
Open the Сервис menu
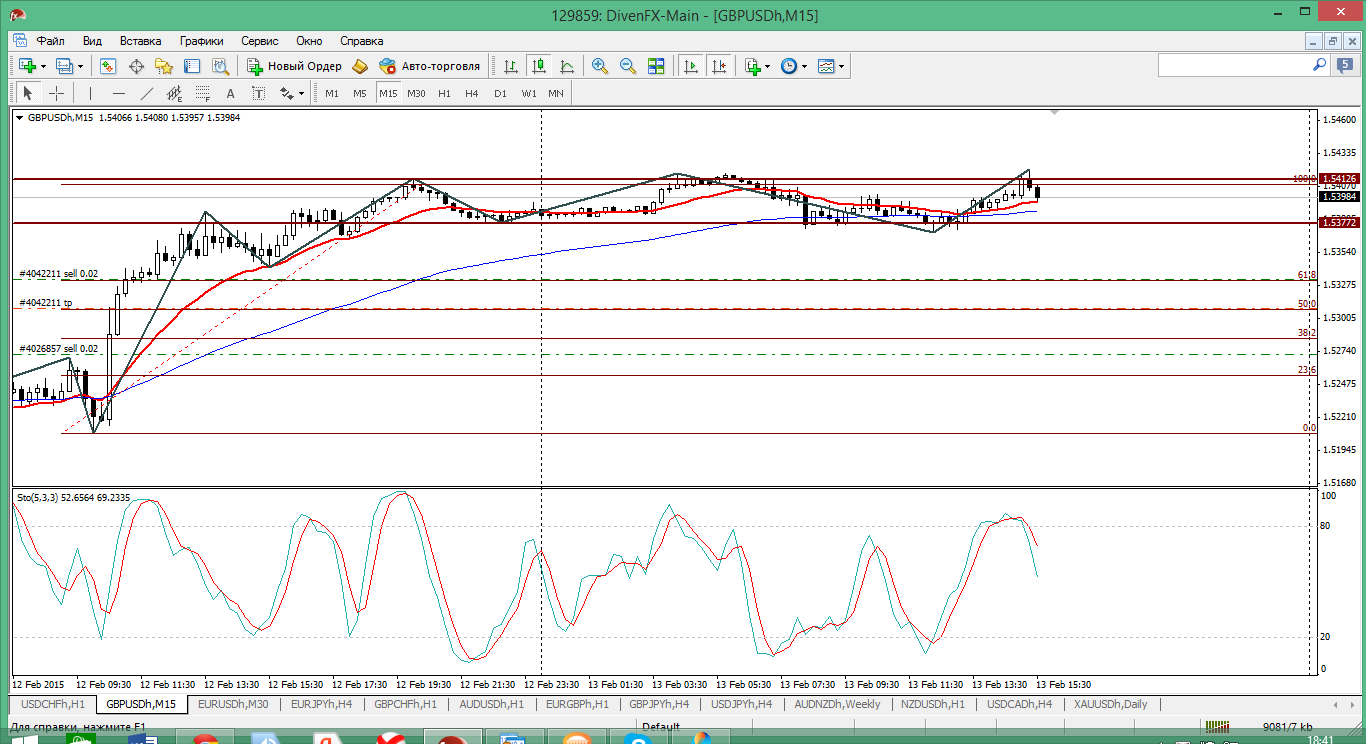pyautogui.click(x=260, y=41)
